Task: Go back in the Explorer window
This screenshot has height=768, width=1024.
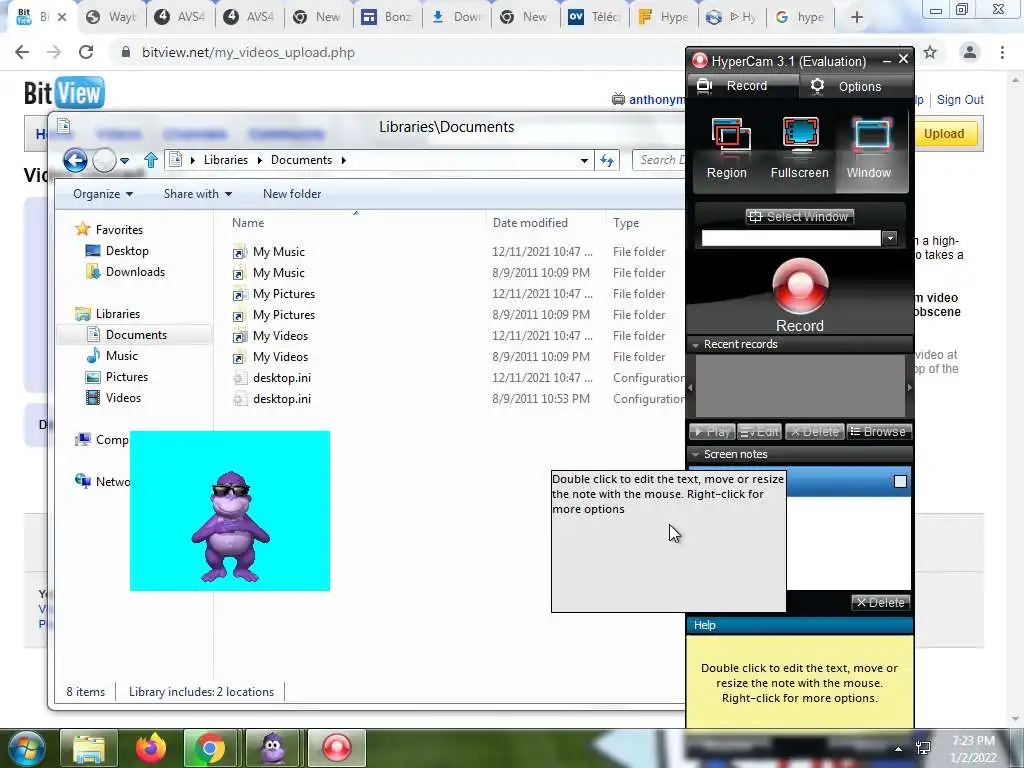Action: (x=75, y=160)
